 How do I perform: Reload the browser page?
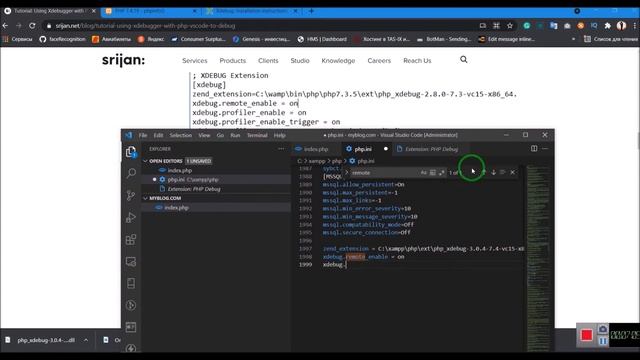pos(32,25)
